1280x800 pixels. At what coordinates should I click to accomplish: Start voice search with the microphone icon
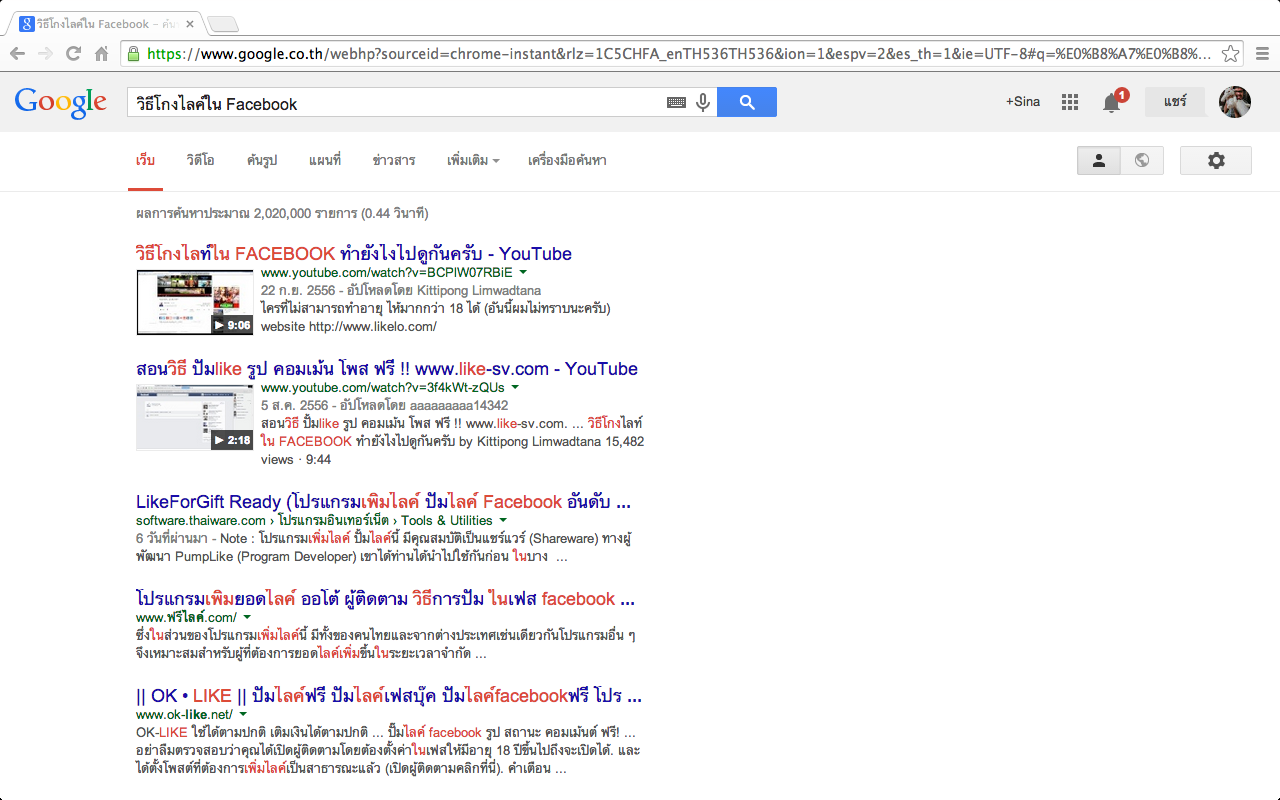click(703, 102)
